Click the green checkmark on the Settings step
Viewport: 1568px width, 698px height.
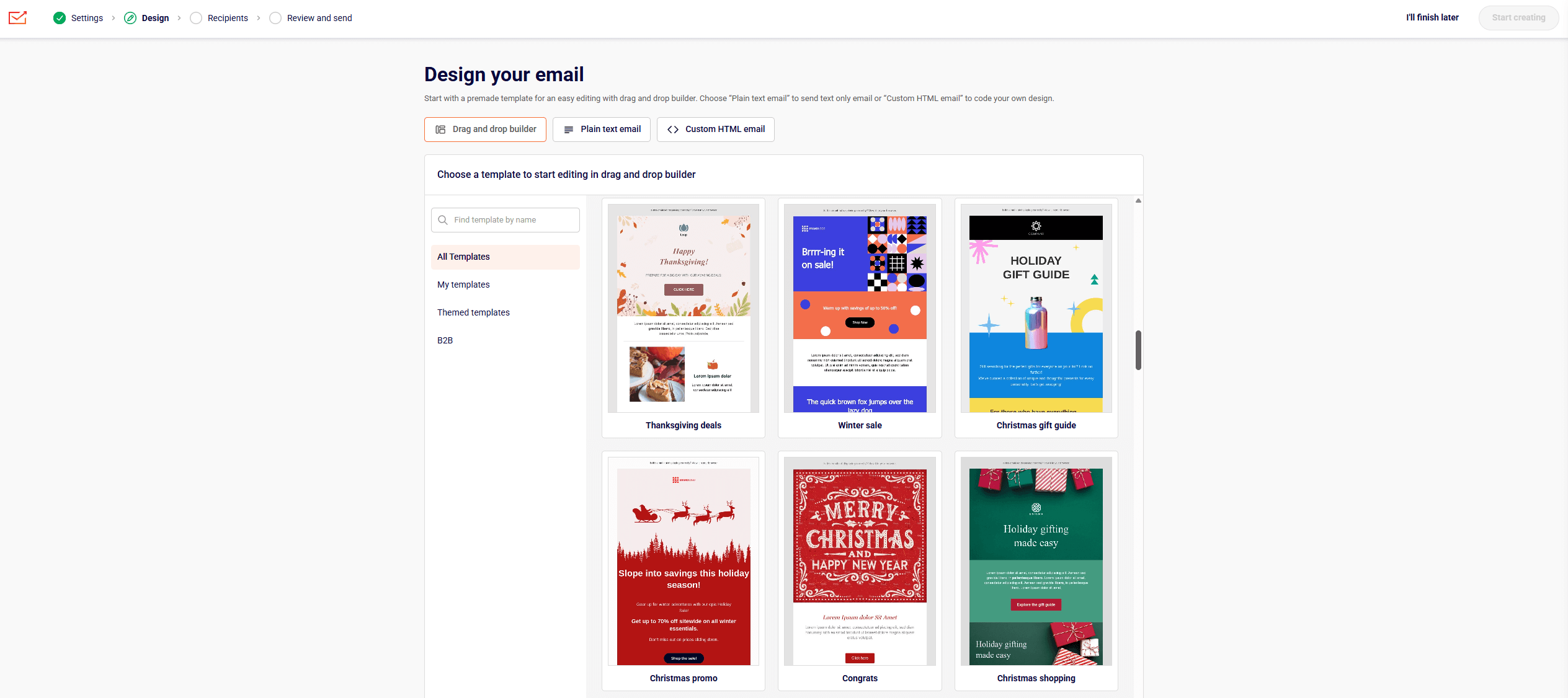click(x=60, y=18)
